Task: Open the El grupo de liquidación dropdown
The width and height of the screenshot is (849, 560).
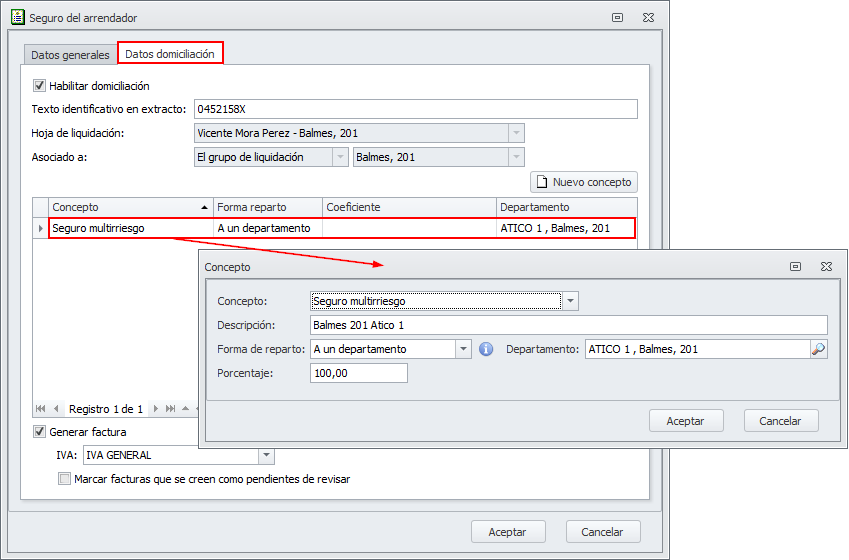Action: [340, 157]
